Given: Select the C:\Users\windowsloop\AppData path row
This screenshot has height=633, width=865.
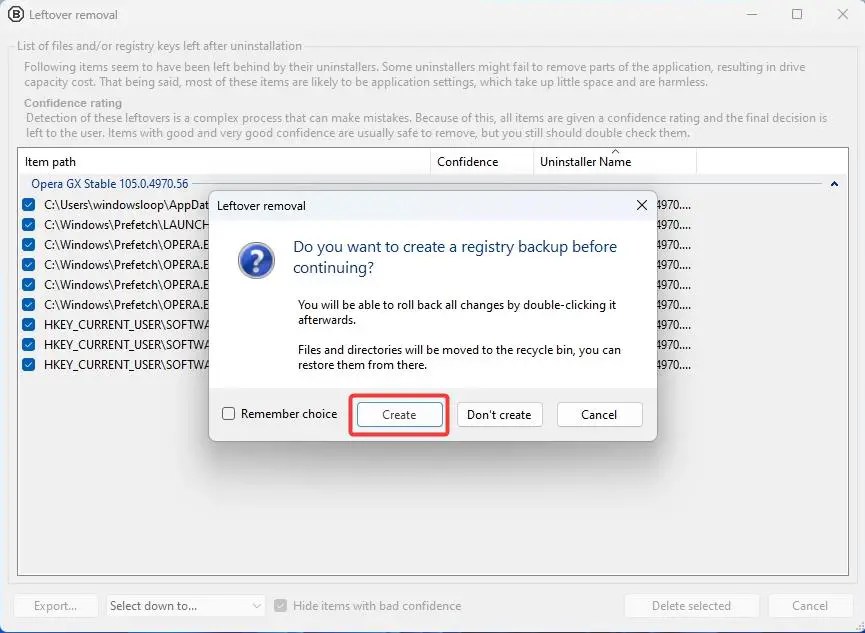Looking at the screenshot, I should click(126, 205).
